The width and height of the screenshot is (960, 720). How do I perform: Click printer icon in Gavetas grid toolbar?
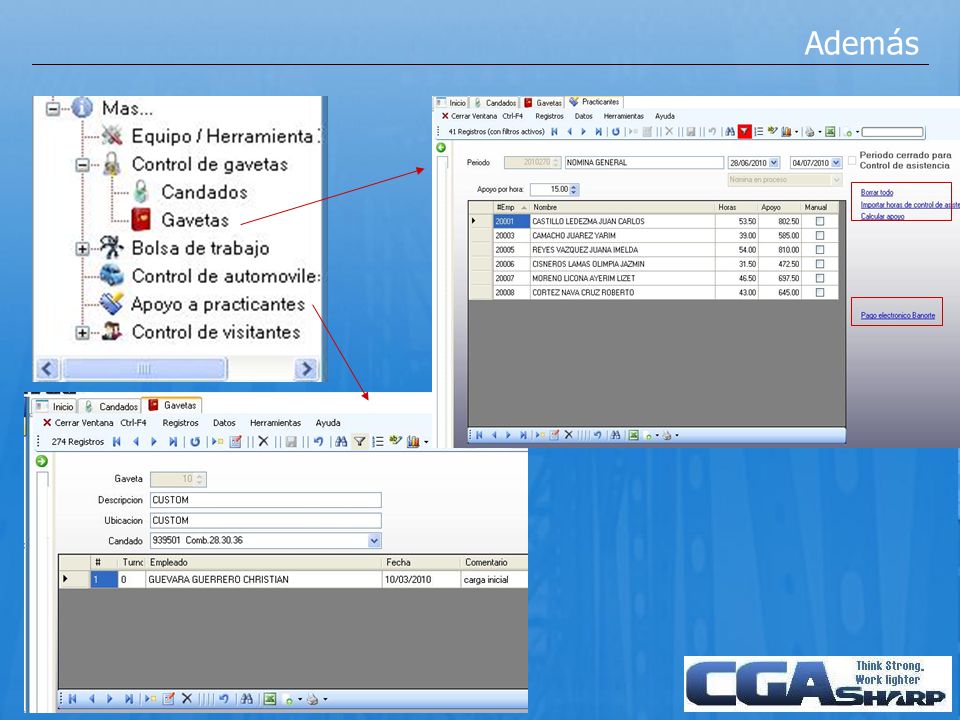(313, 699)
